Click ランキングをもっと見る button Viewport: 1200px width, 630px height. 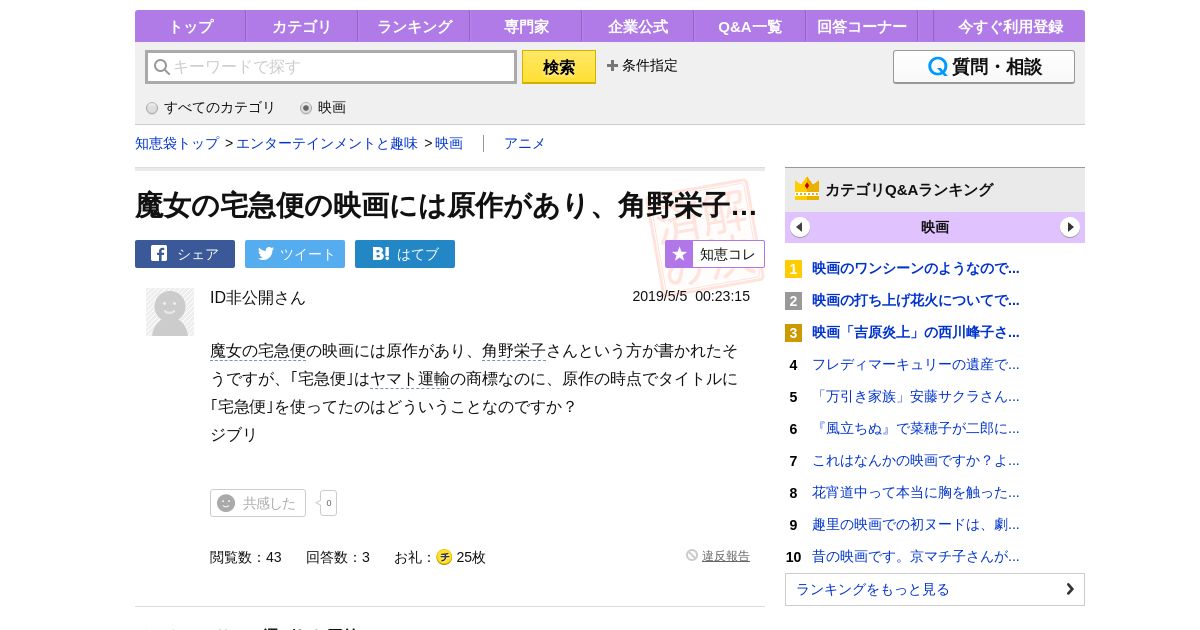pyautogui.click(x=935, y=589)
